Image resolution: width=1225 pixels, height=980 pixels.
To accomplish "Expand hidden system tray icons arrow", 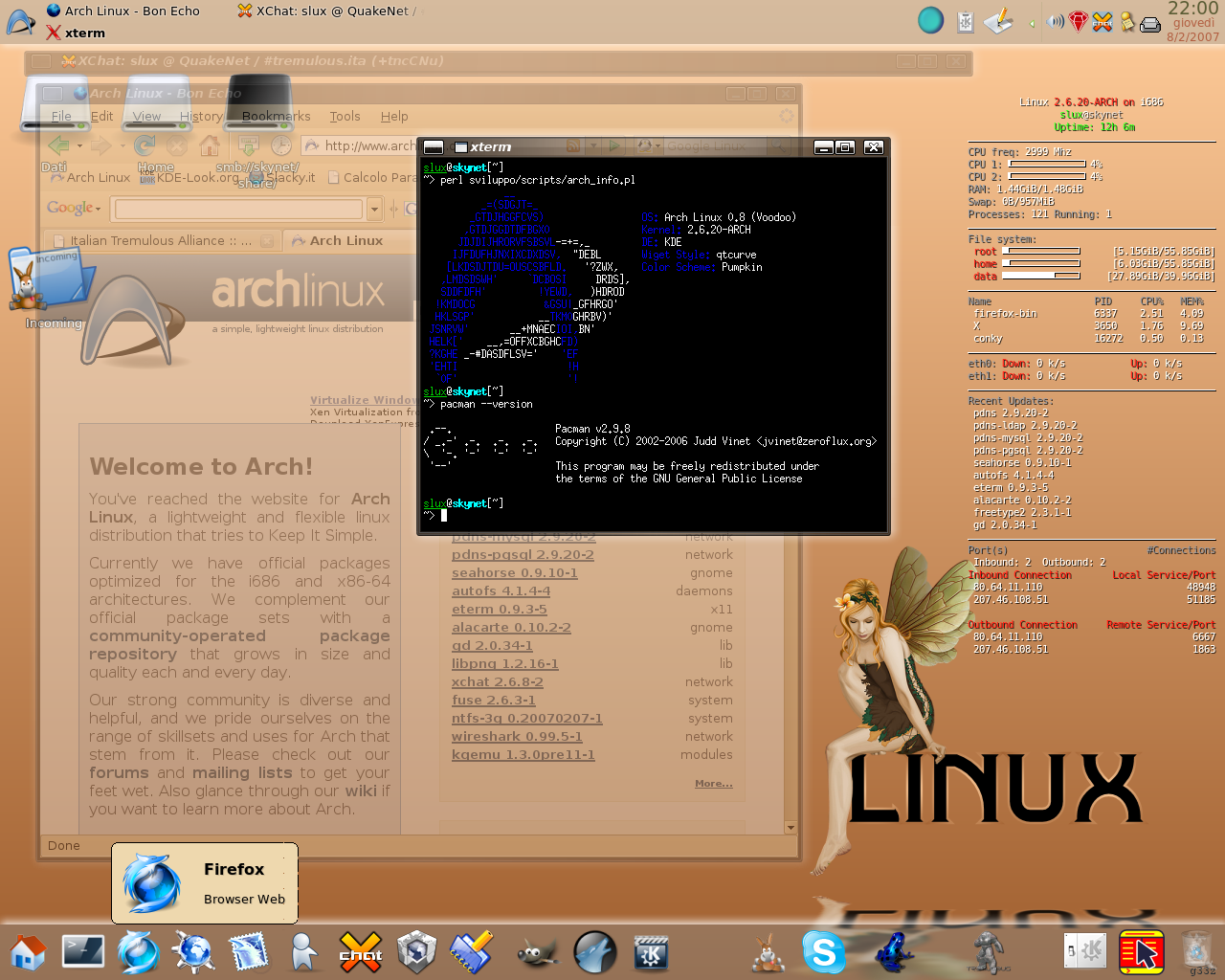I will click(x=1032, y=22).
